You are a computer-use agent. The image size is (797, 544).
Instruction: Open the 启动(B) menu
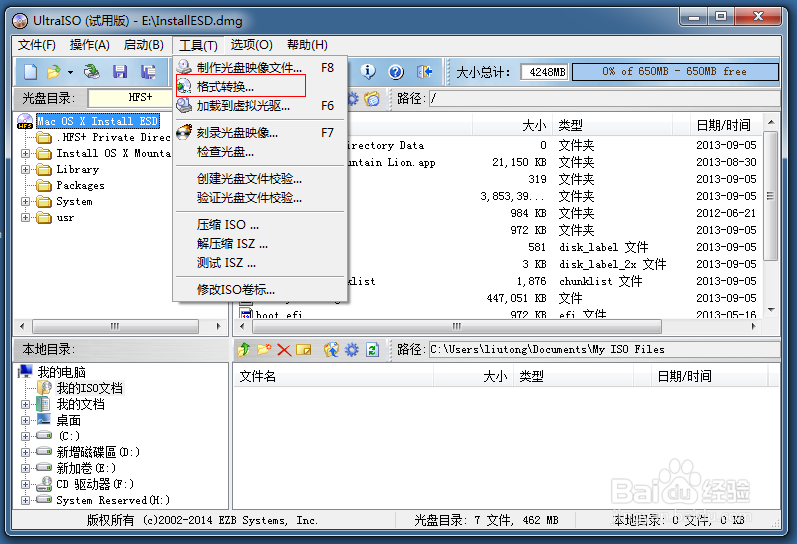143,45
